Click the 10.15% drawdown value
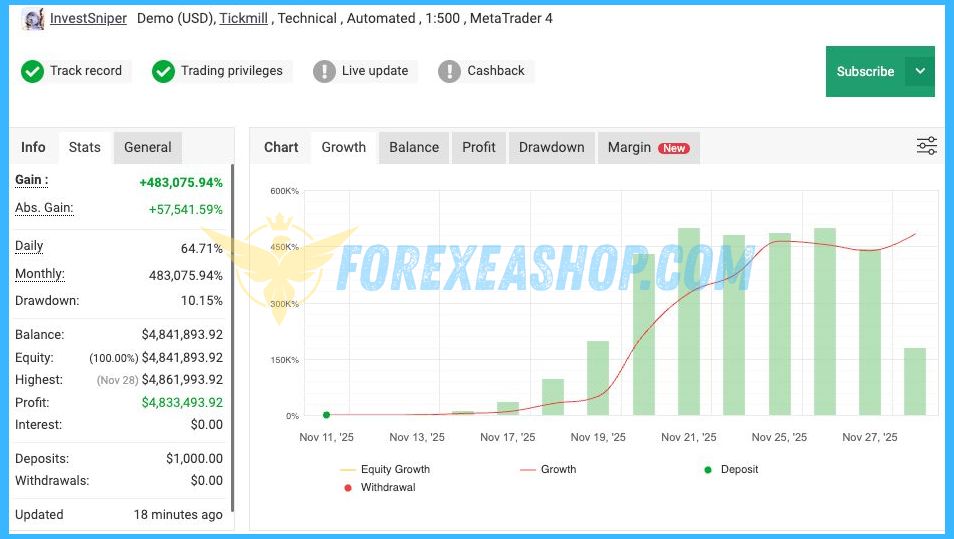 pos(201,301)
